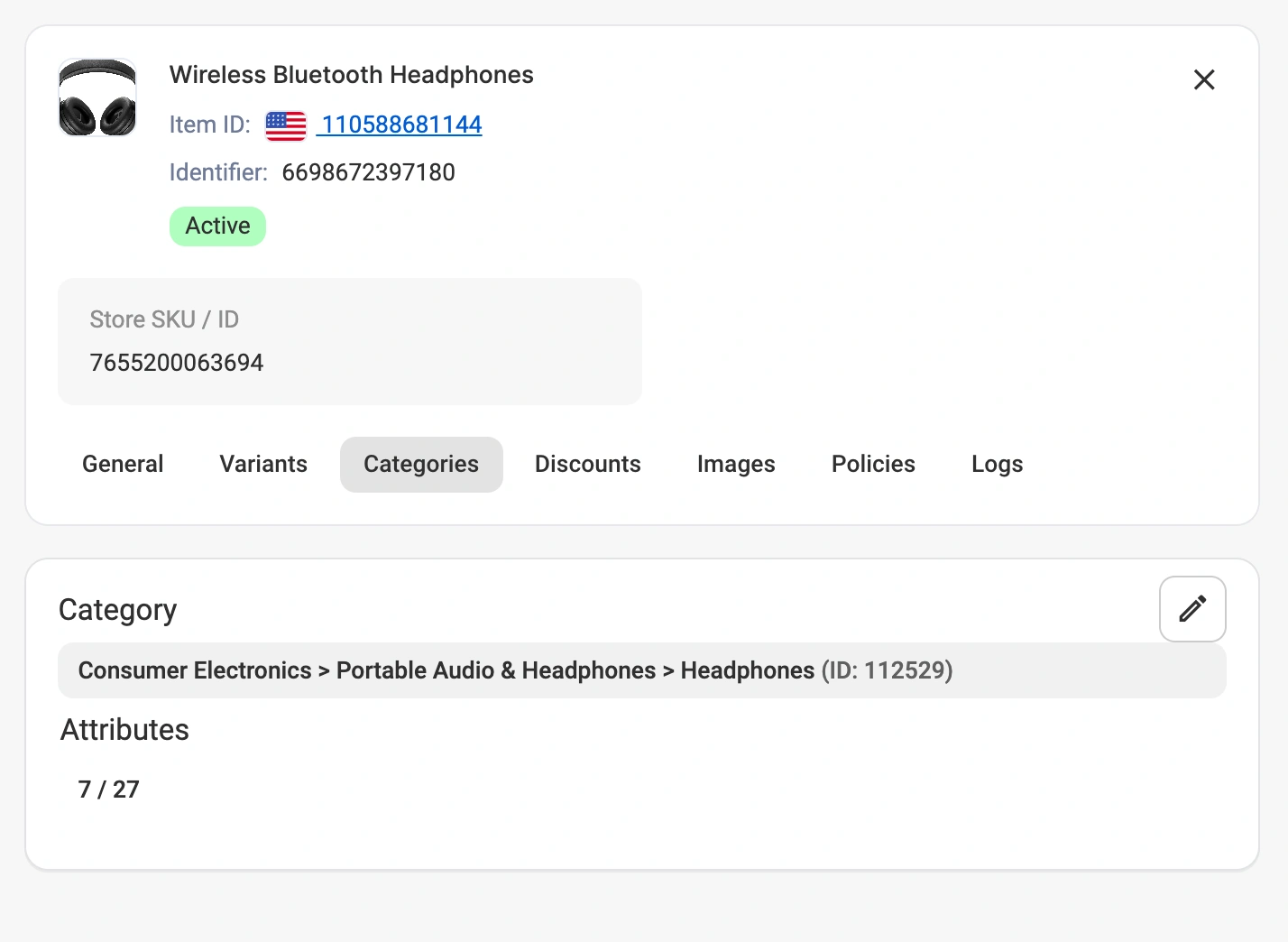Click the Wireless Bluetooth Headphones title
The height and width of the screenshot is (942, 1288).
pyautogui.click(x=351, y=75)
